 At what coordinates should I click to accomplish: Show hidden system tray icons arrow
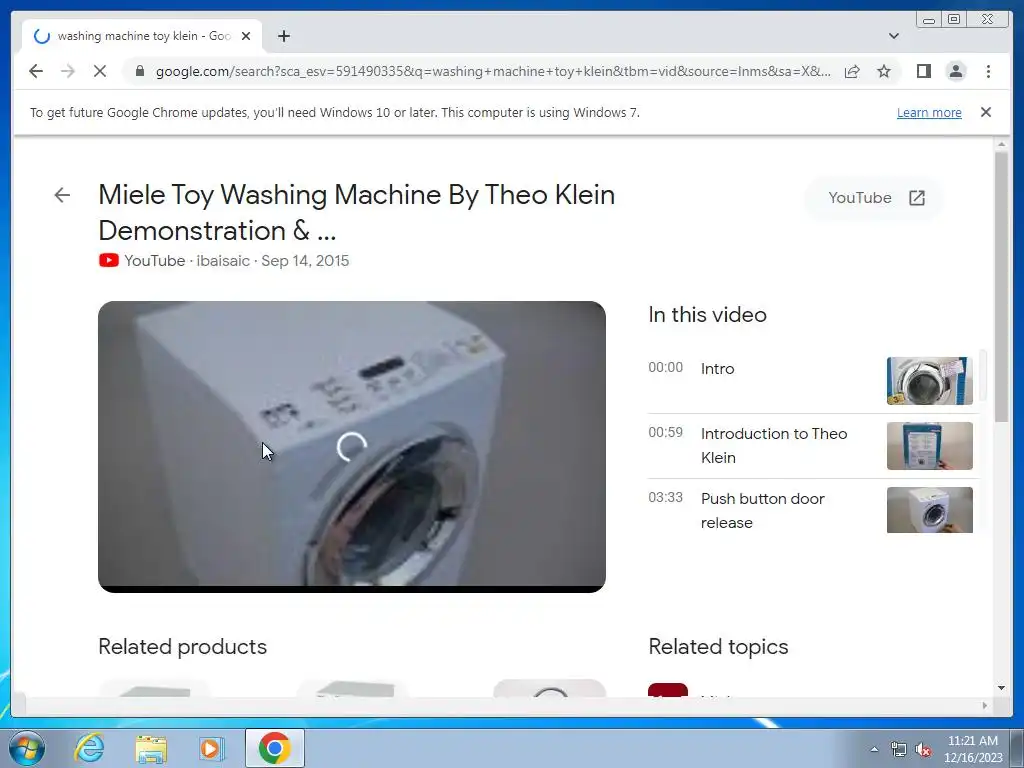[874, 749]
